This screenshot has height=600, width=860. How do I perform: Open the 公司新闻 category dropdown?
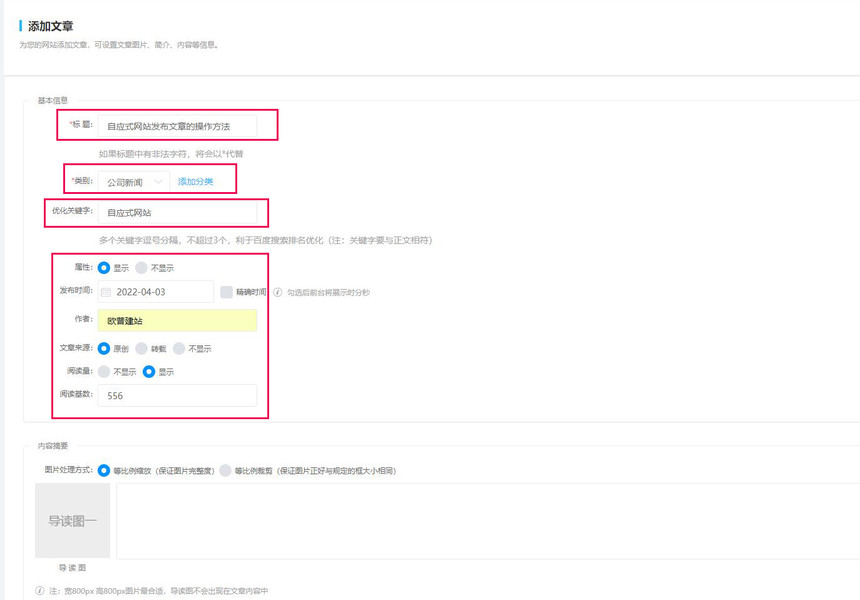tap(134, 182)
